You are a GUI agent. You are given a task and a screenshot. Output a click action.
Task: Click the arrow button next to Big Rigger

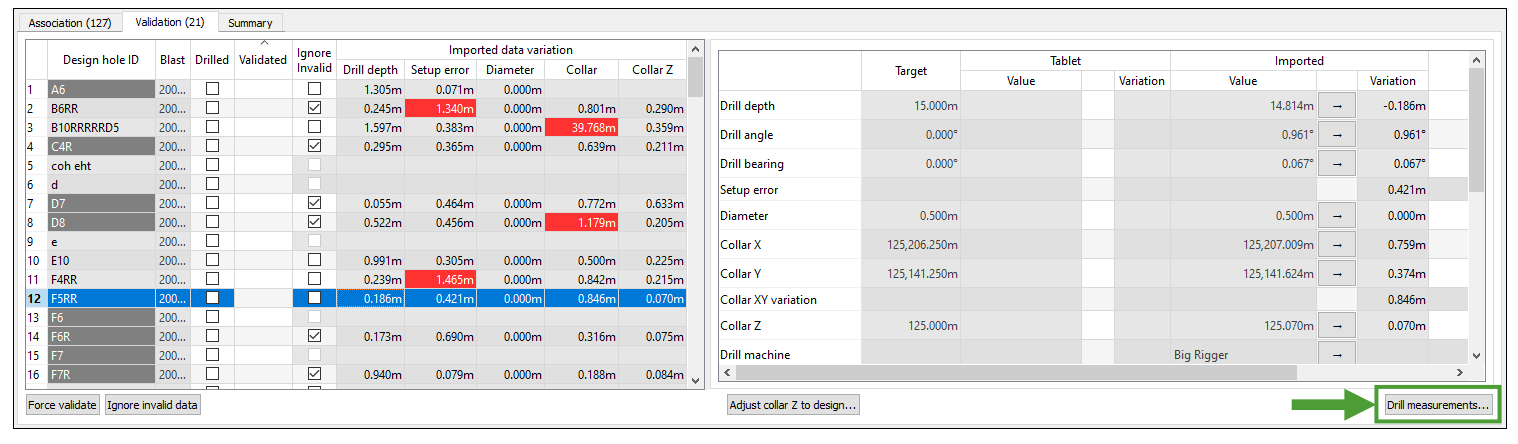[x=1336, y=353]
